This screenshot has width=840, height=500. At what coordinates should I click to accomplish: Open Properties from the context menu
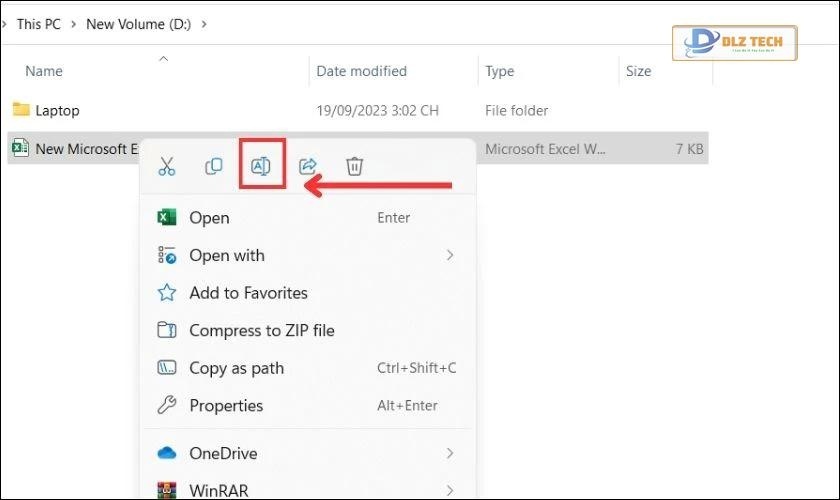pos(226,405)
